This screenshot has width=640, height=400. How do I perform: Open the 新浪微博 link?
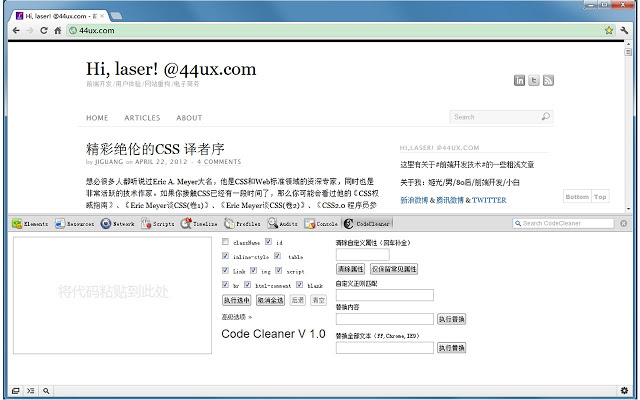[x=414, y=200]
